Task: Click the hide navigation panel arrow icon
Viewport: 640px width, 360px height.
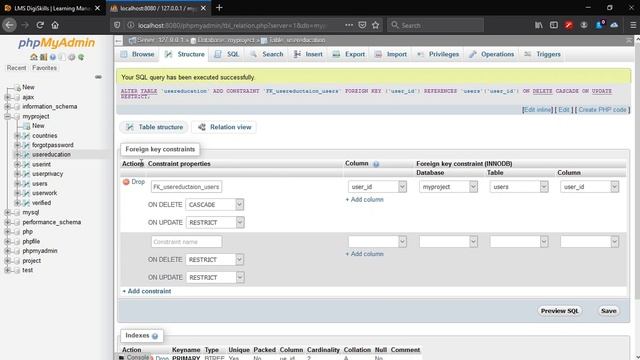Action: (x=118, y=40)
